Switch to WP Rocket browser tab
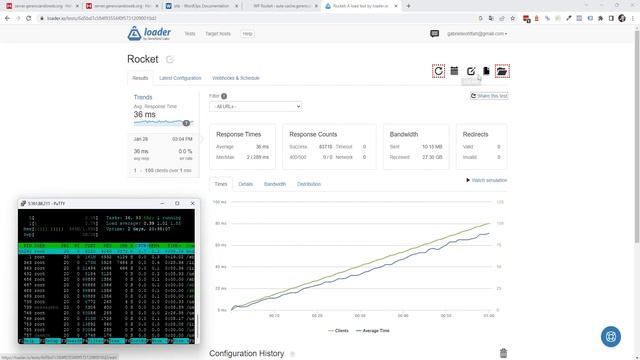 282,6
